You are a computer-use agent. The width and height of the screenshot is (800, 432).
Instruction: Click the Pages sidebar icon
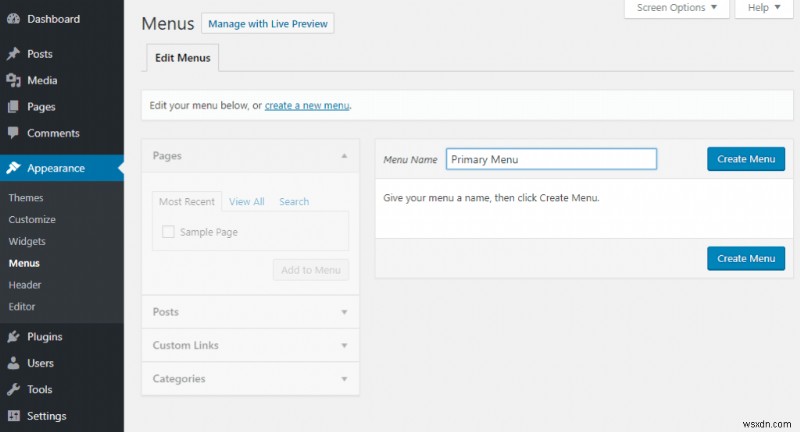tap(13, 107)
